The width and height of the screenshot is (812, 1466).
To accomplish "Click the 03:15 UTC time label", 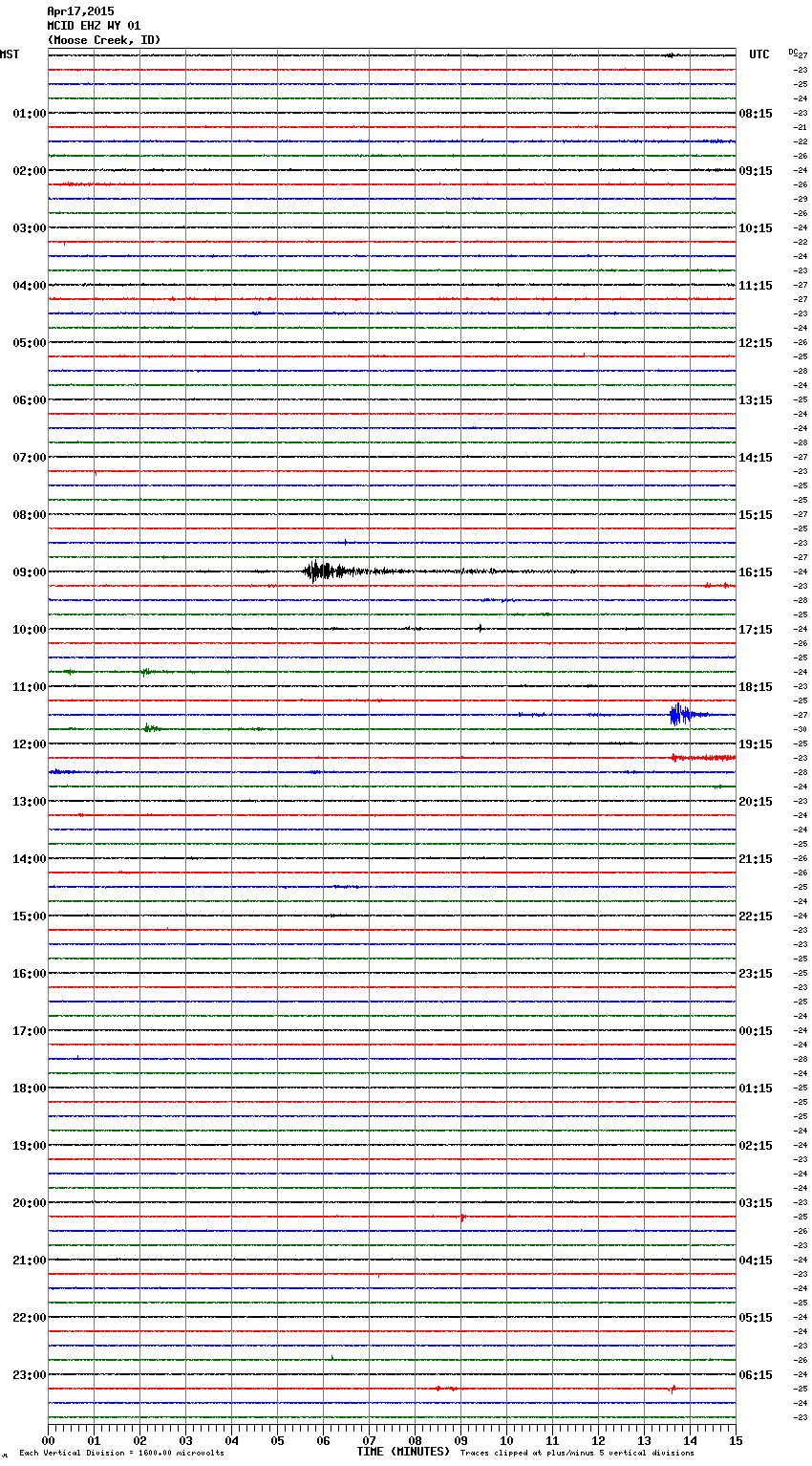I will tap(756, 1203).
